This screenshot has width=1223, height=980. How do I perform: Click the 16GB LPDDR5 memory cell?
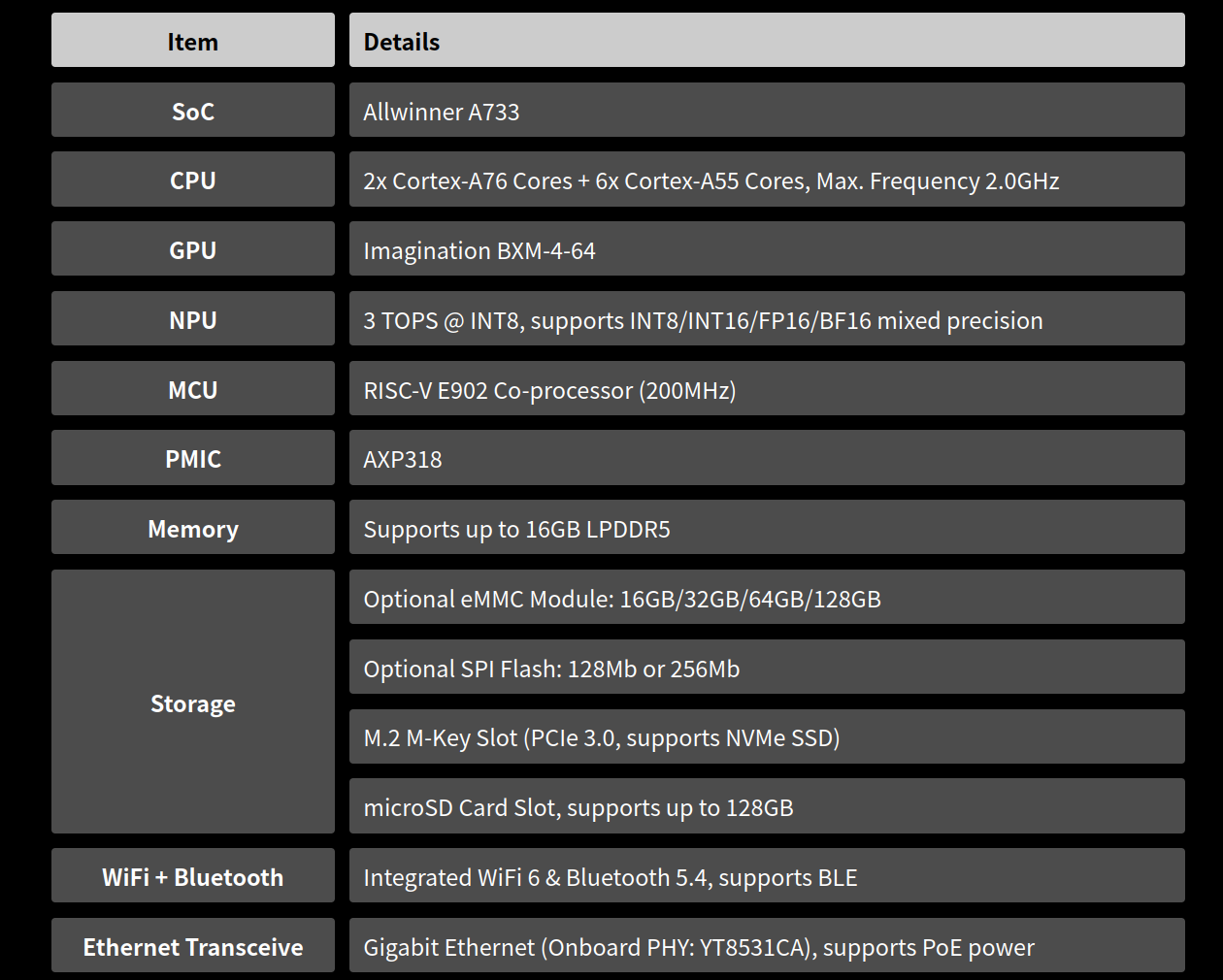[516, 529]
